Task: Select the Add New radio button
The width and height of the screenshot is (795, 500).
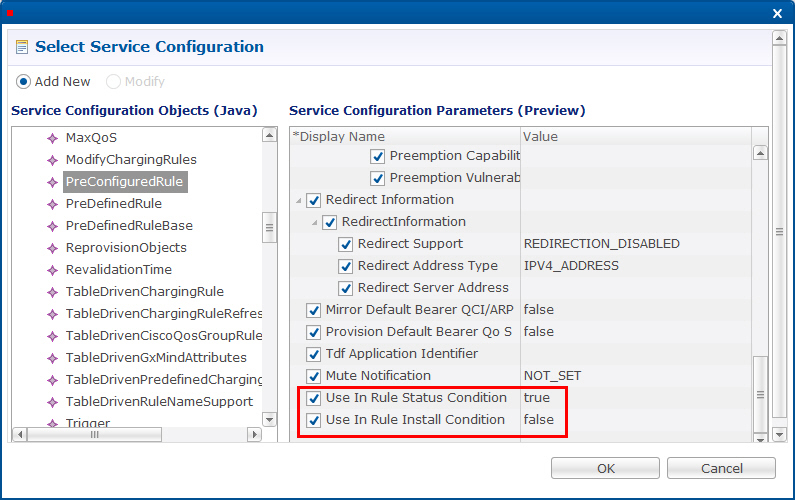Action: click(x=23, y=82)
